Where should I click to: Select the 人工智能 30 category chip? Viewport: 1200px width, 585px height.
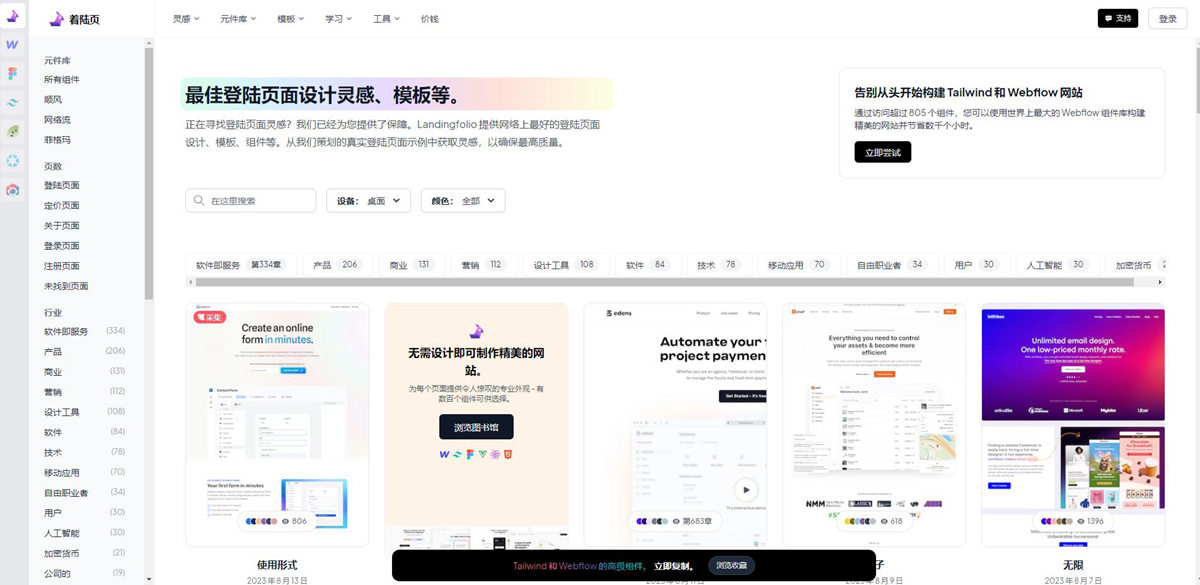[x=1056, y=265]
